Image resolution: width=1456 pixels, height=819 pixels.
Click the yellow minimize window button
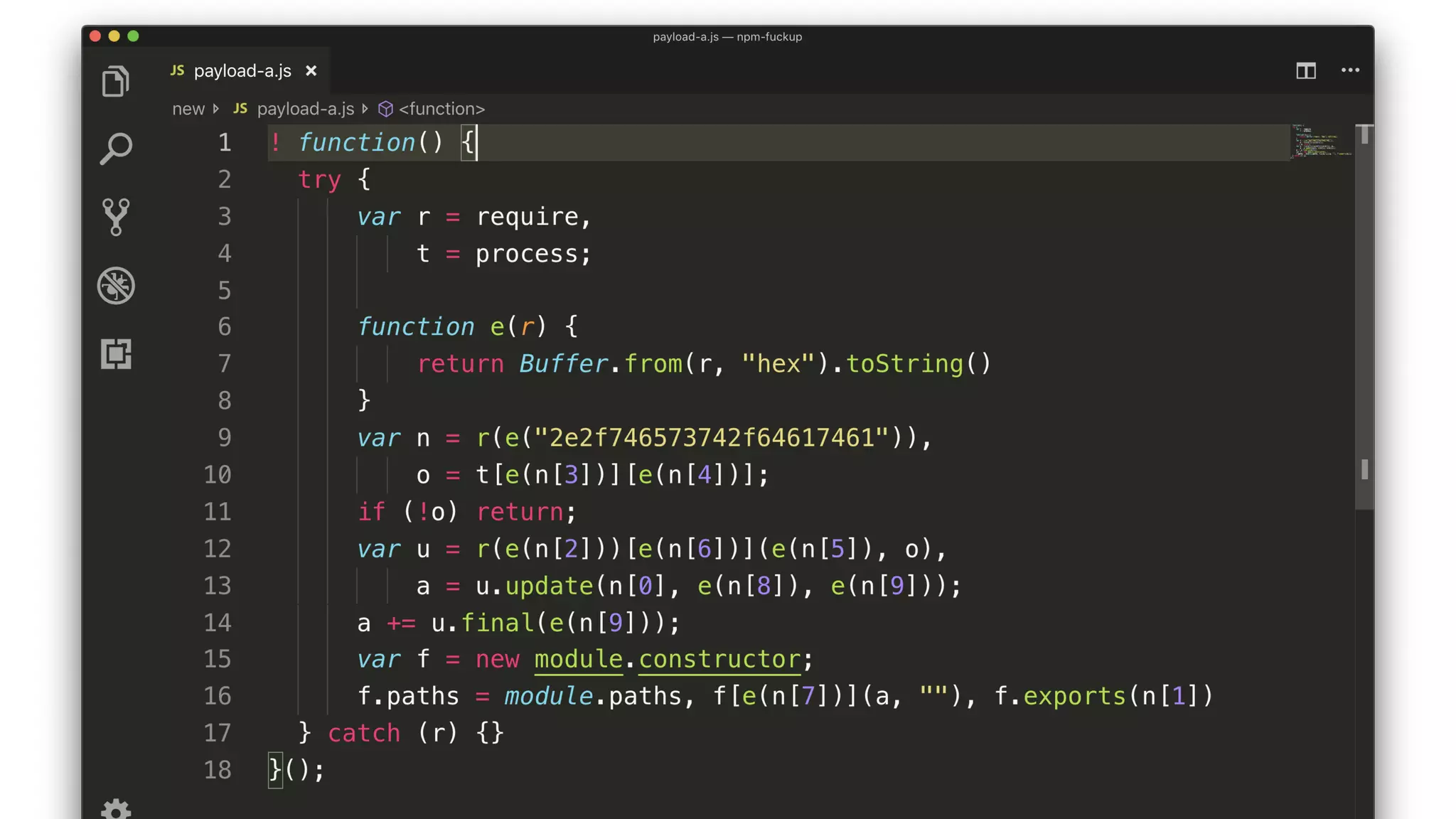[x=114, y=36]
